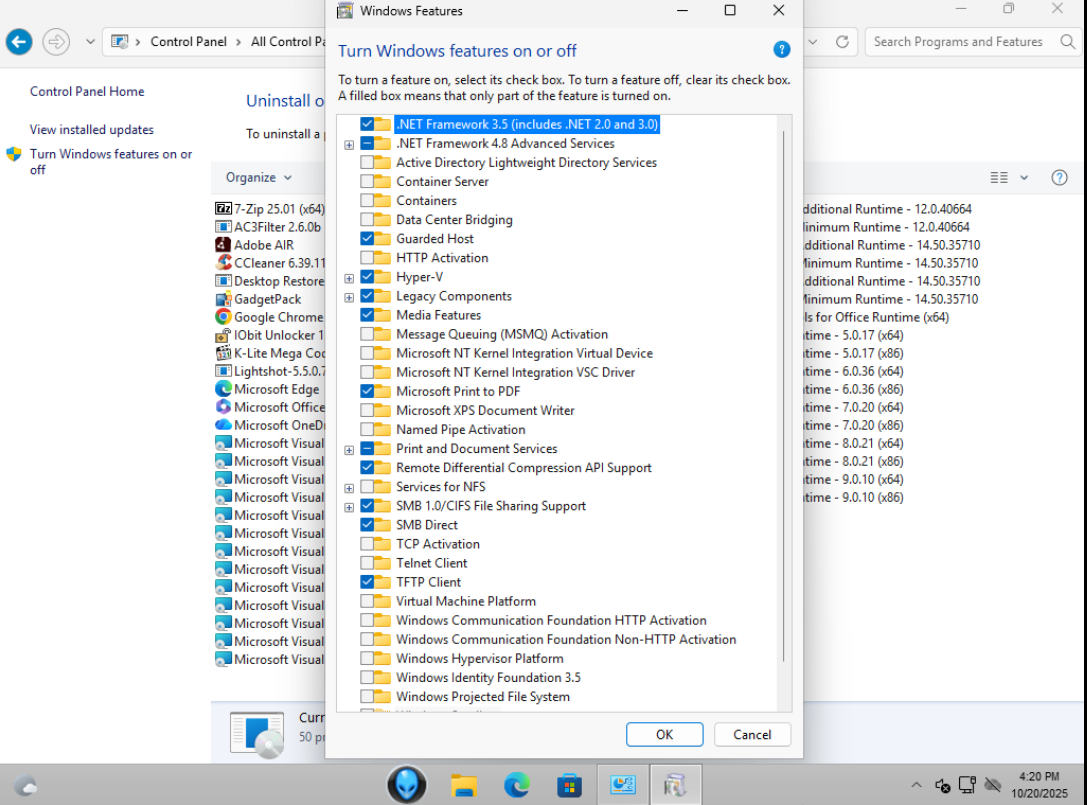The width and height of the screenshot is (1087, 805).
Task: Click the view layout icon in Programs list
Action: coord(999,178)
